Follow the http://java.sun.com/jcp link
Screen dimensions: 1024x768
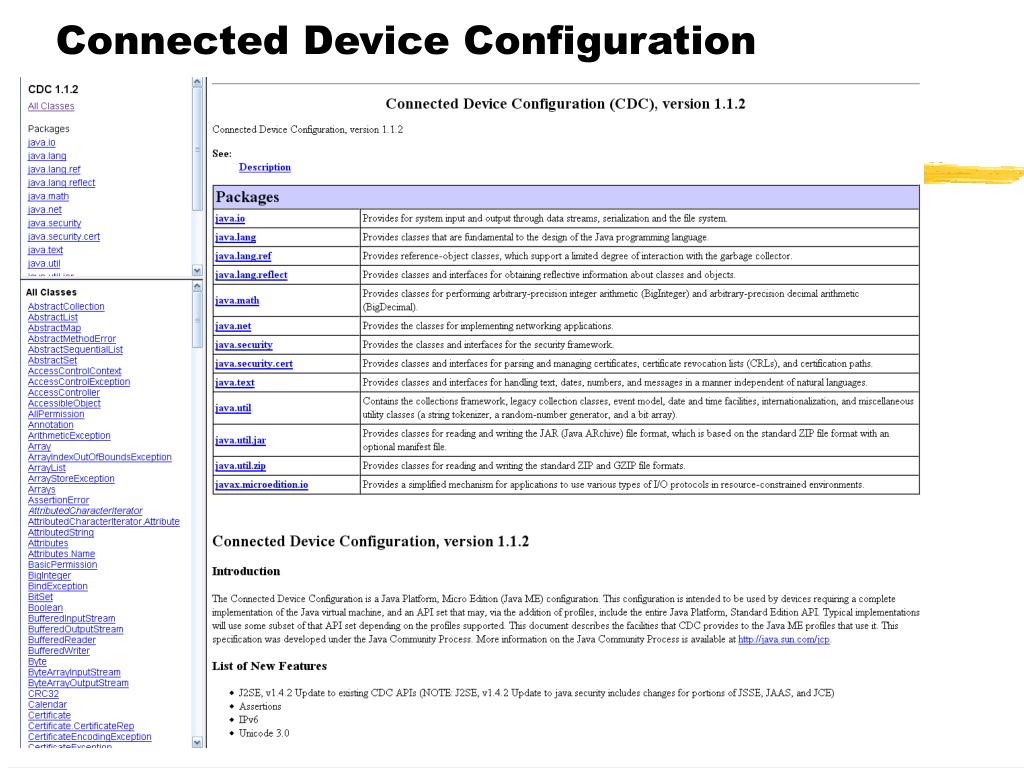[784, 639]
